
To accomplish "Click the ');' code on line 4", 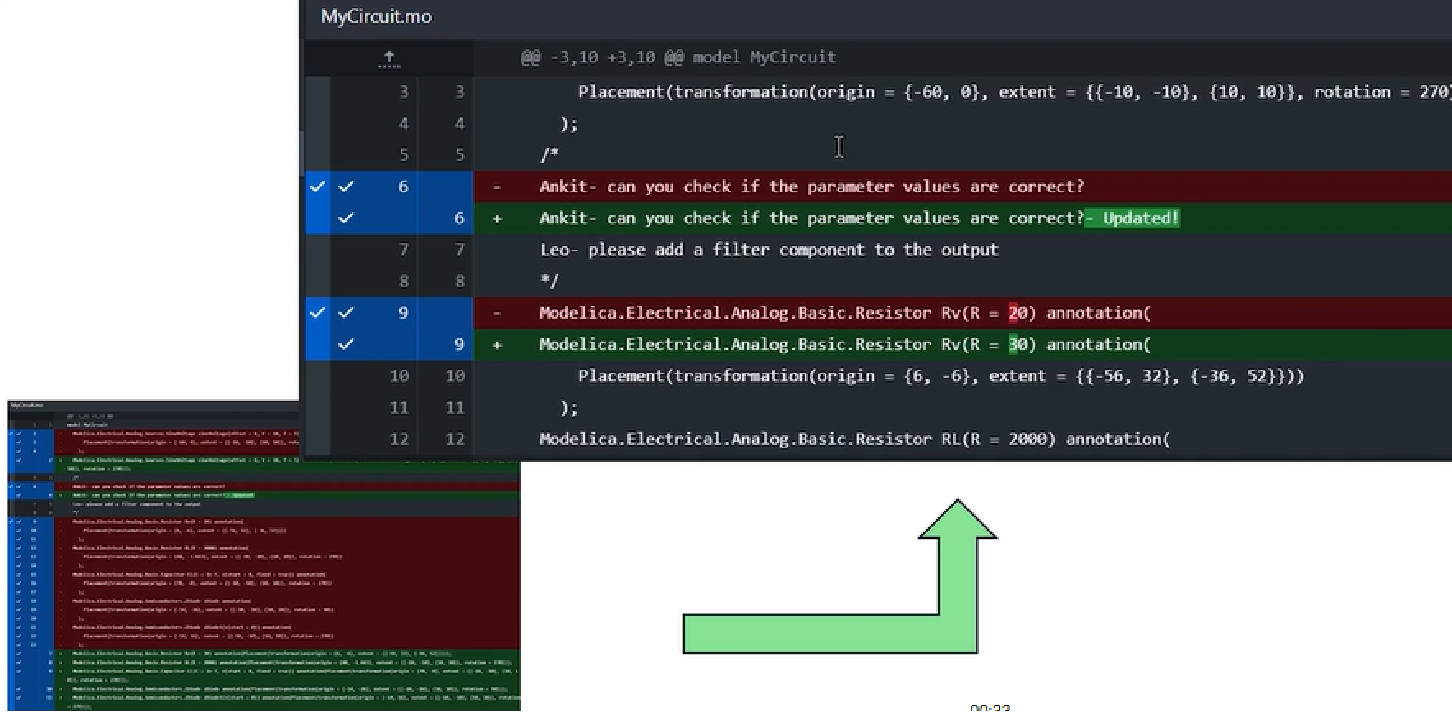I will (569, 124).
